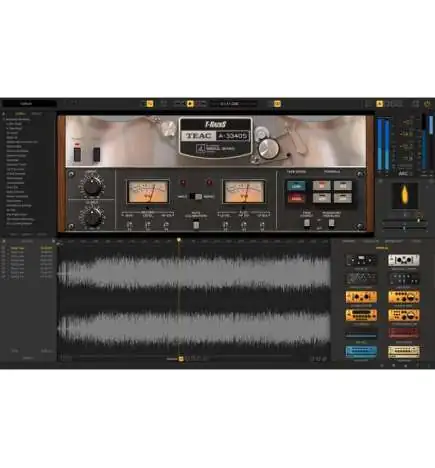The image size is (435, 468).
Task: Select the lower-right Formula button
Action: tap(343, 198)
